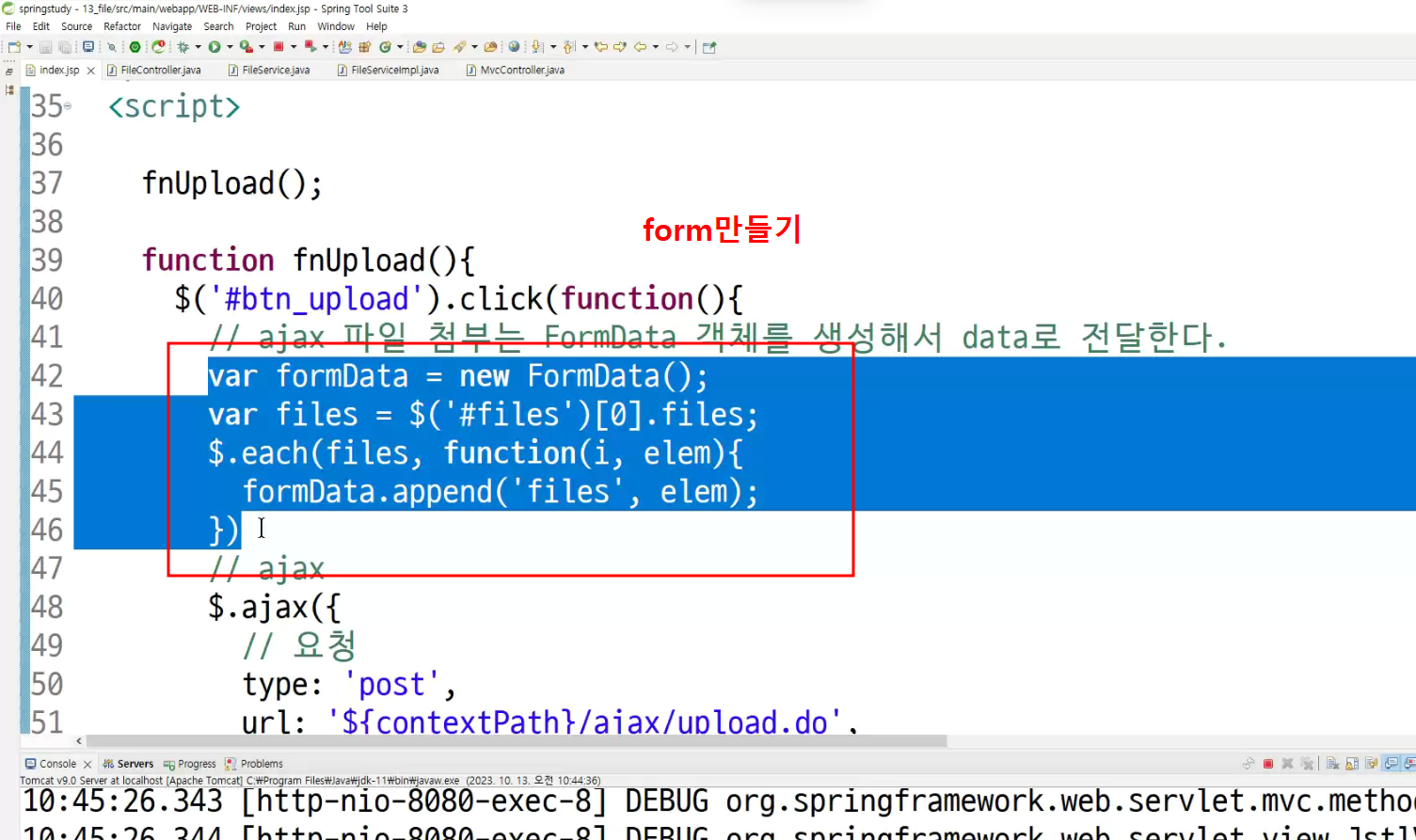Close the Console view tab

(x=88, y=765)
